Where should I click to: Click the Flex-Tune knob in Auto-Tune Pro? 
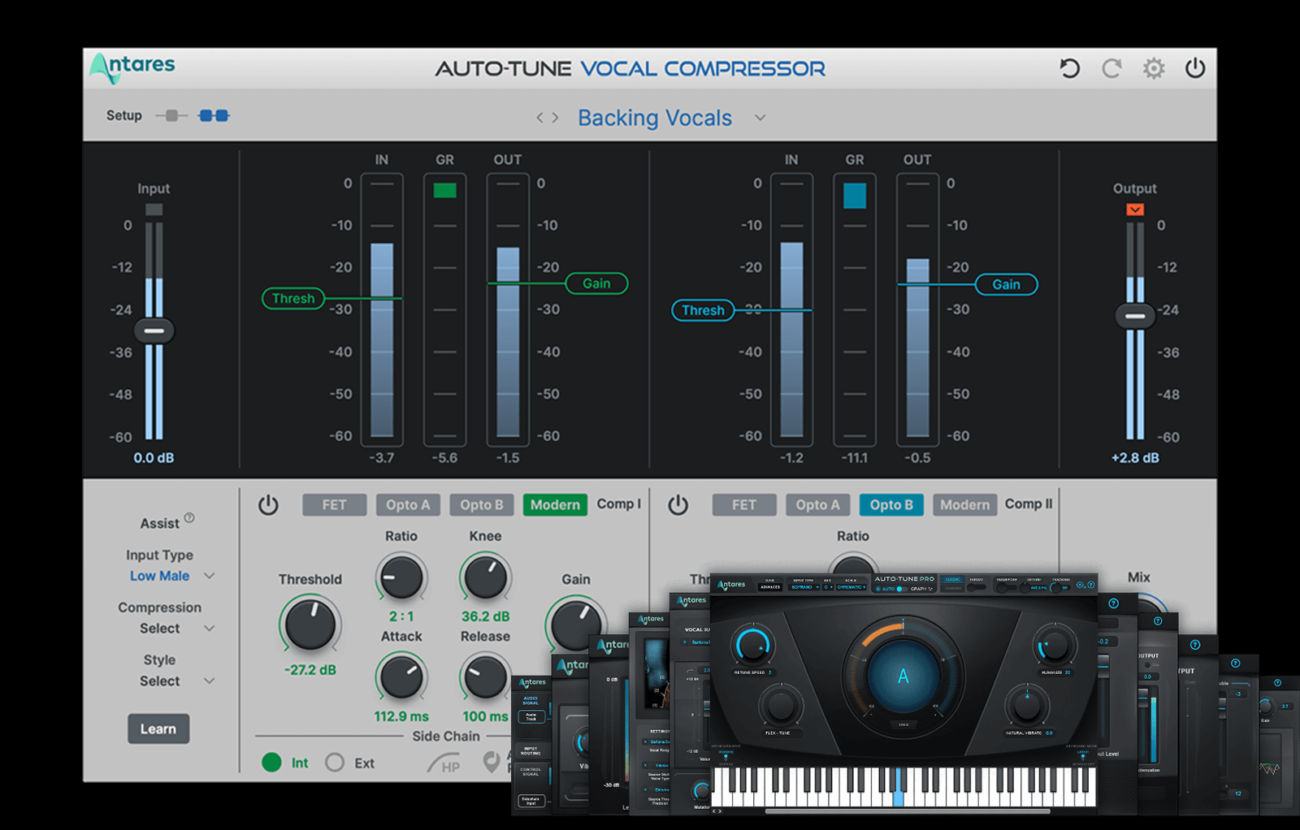coord(780,705)
